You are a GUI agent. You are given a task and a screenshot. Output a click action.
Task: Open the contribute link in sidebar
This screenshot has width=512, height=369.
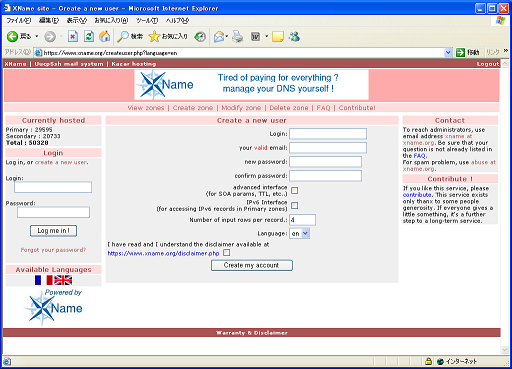[417, 195]
